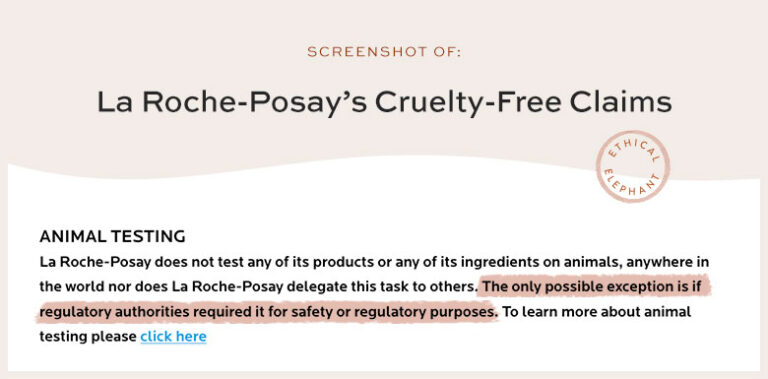768x379 pixels.
Task: Open the "click here" animal testing link
Action: click(x=173, y=337)
